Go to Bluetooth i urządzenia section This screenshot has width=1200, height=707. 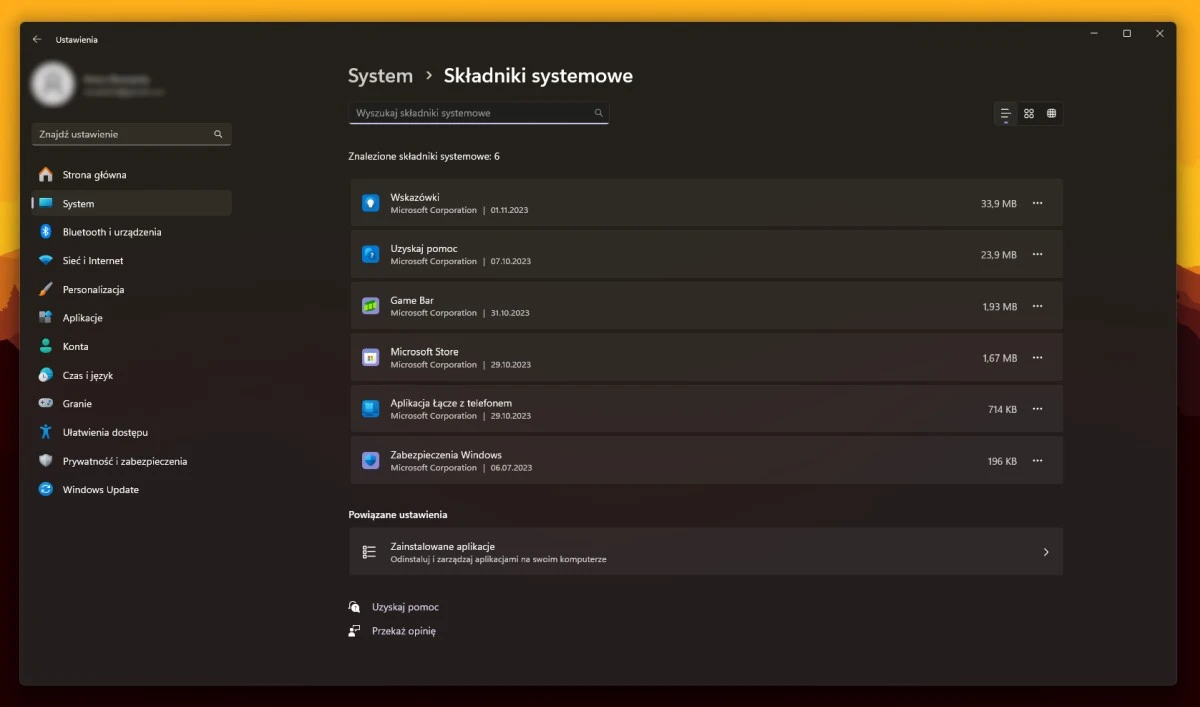pos(111,232)
